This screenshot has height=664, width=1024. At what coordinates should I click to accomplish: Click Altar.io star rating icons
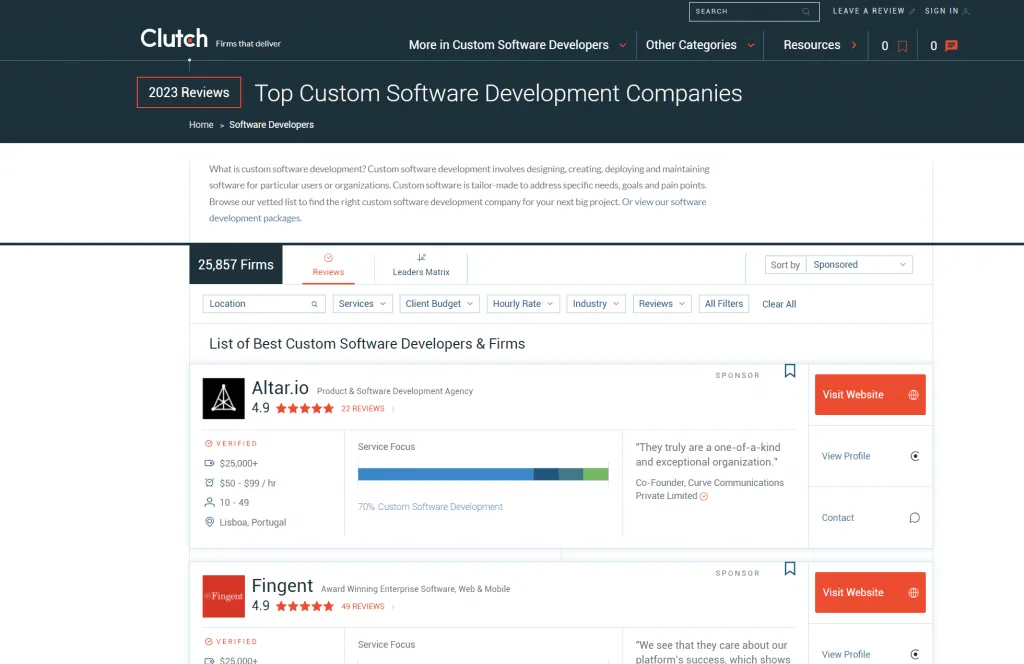[304, 409]
